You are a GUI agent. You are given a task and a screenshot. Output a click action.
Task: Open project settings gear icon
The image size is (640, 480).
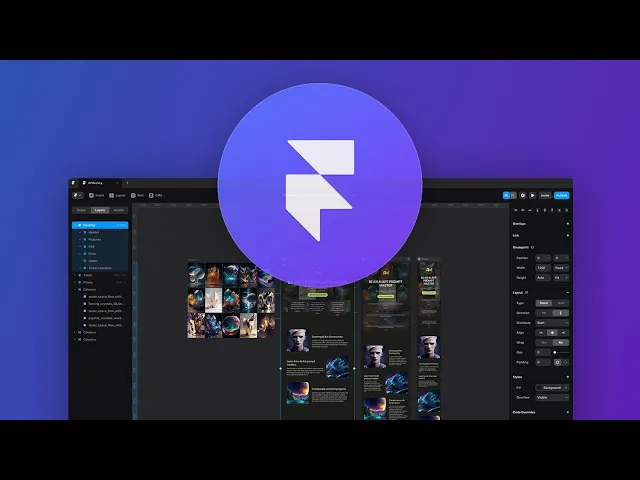[522, 196]
